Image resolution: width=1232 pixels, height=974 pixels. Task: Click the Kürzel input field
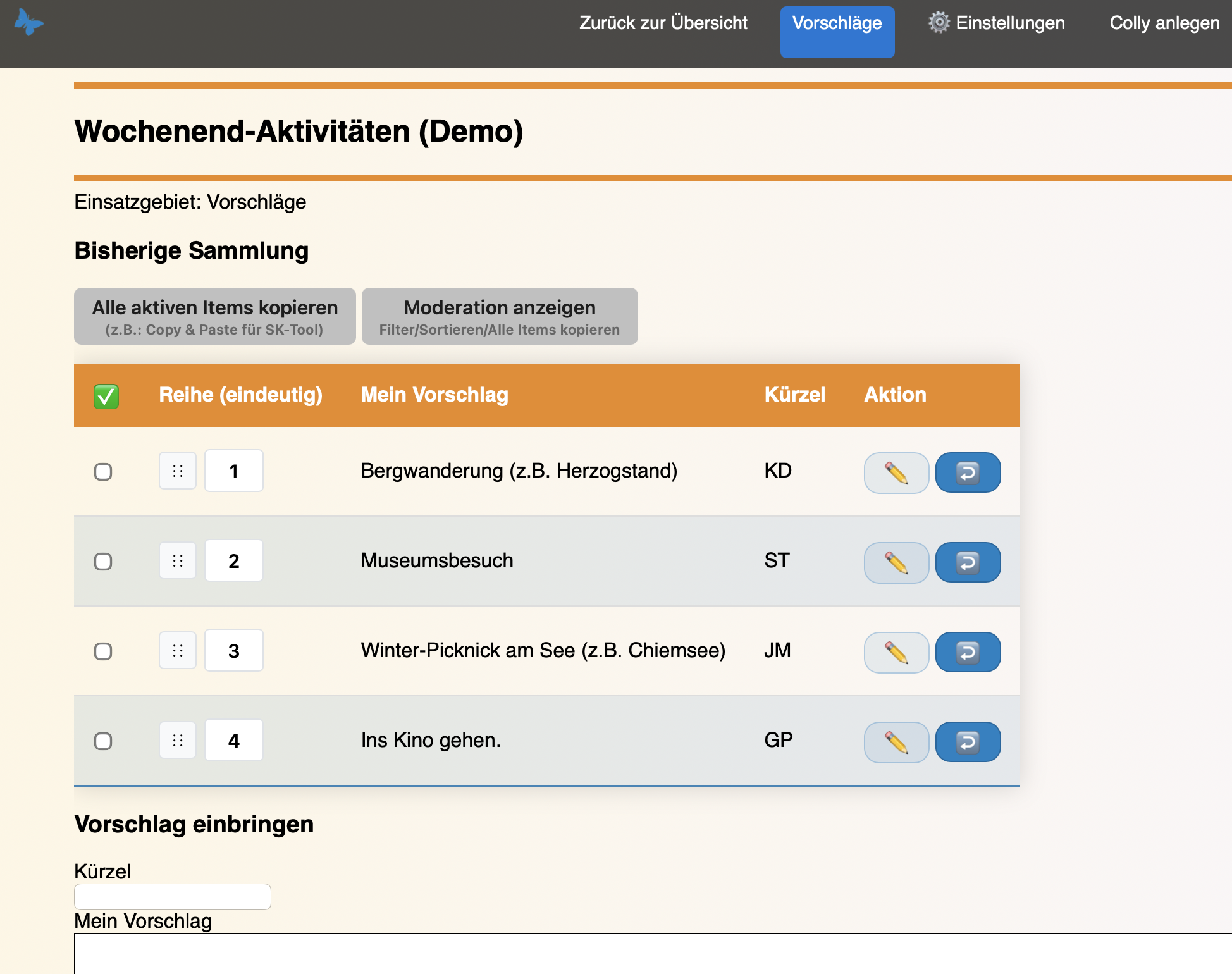point(172,896)
